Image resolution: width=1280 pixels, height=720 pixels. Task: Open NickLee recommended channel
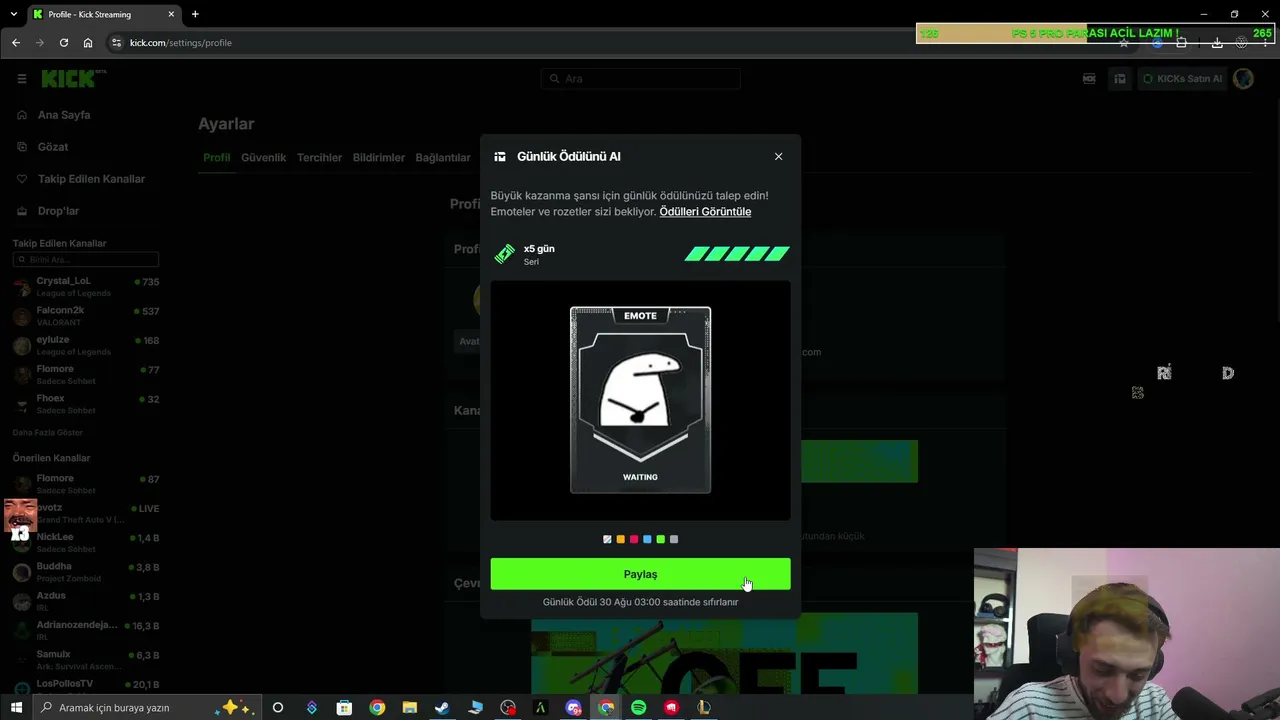[86, 543]
